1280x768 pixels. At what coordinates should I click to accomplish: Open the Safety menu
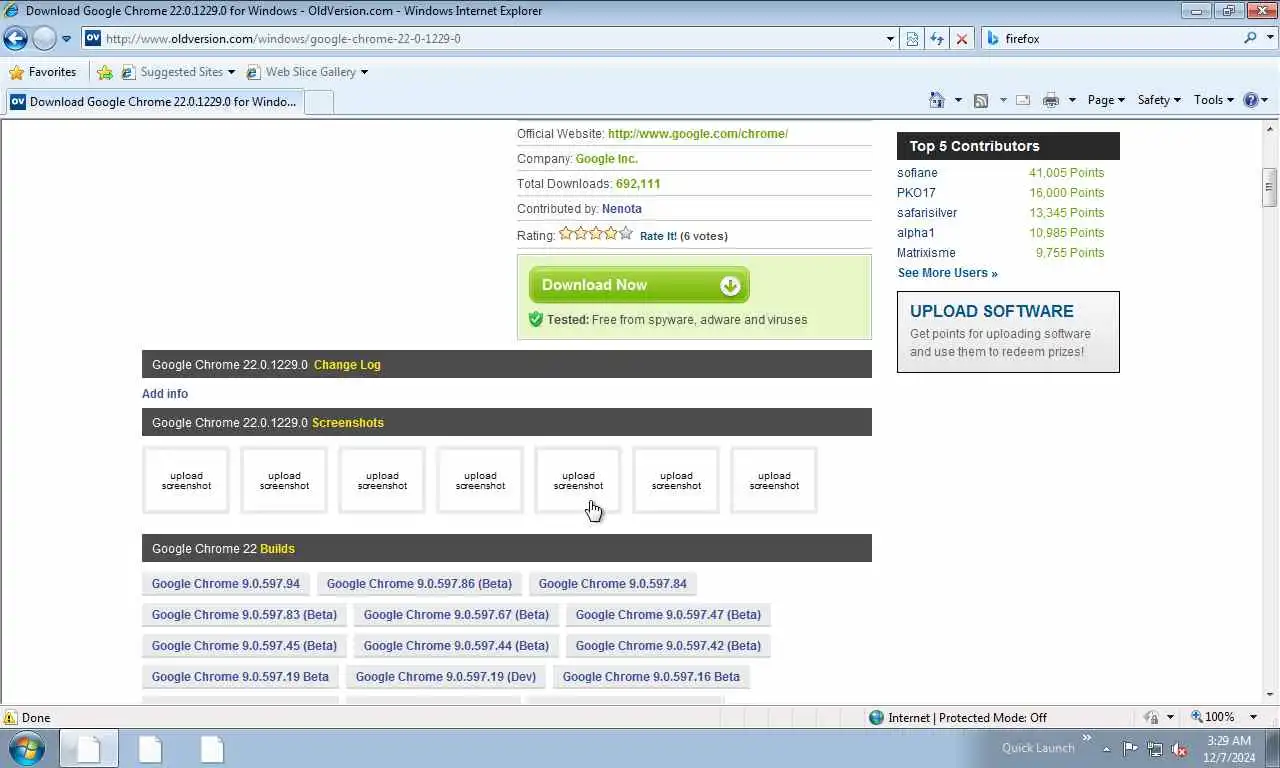[x=1159, y=100]
